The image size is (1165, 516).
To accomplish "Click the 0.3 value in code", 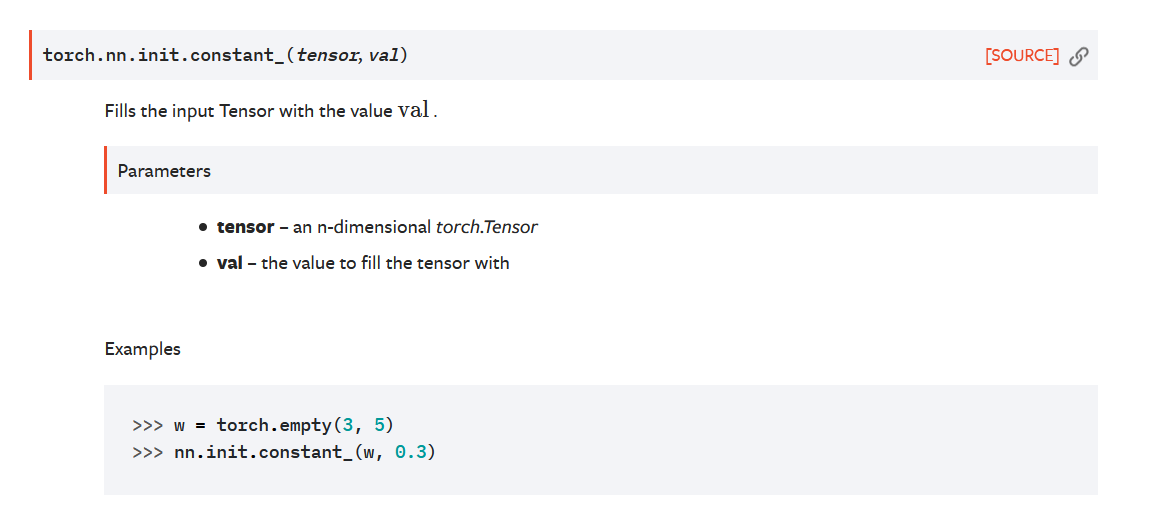I will tap(410, 452).
